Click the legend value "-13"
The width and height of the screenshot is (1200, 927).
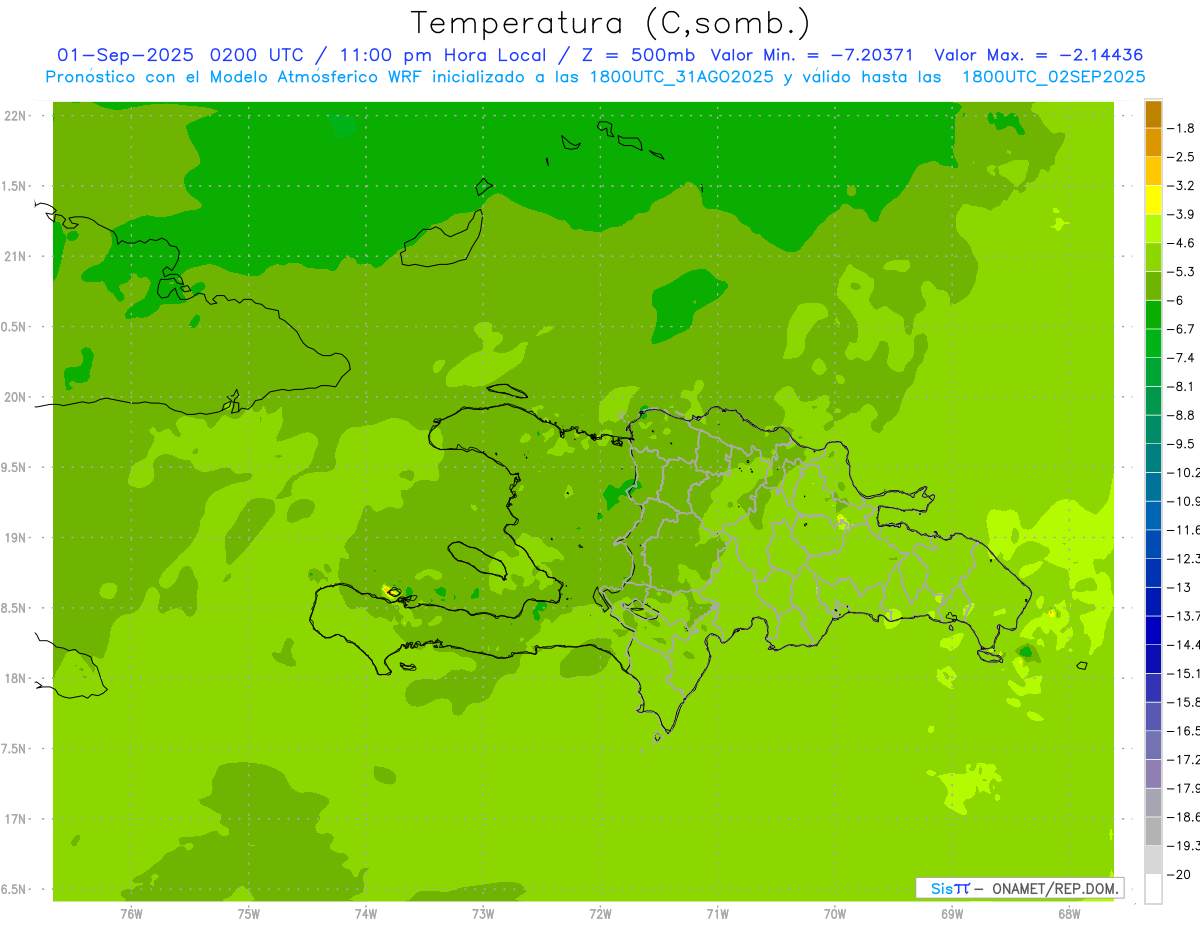pos(1179,588)
